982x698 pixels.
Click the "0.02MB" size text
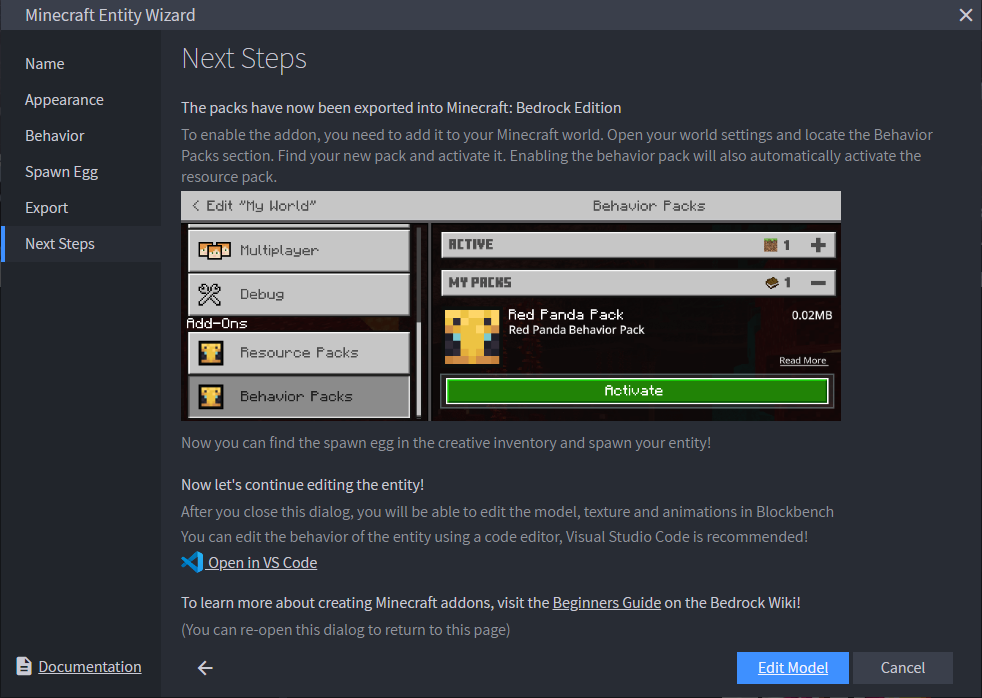812,315
